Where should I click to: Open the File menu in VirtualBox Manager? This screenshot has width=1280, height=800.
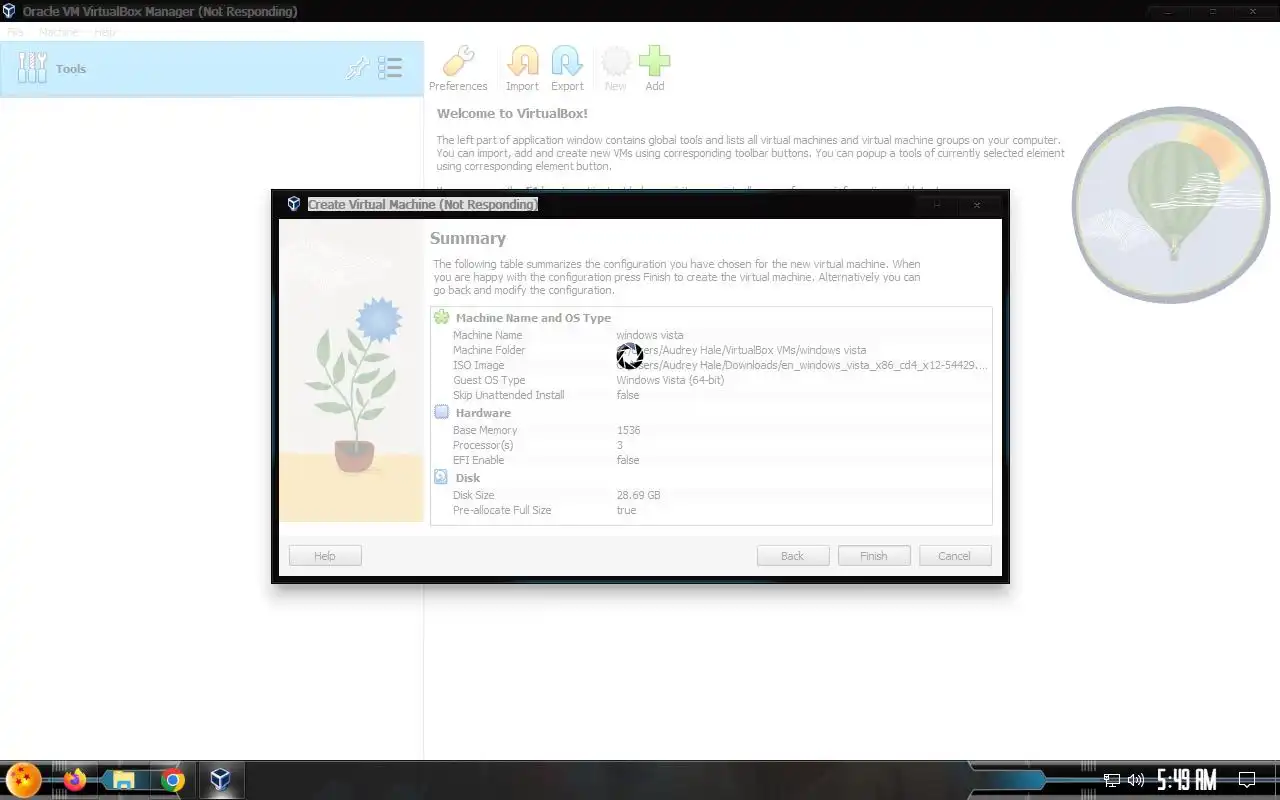(x=15, y=32)
